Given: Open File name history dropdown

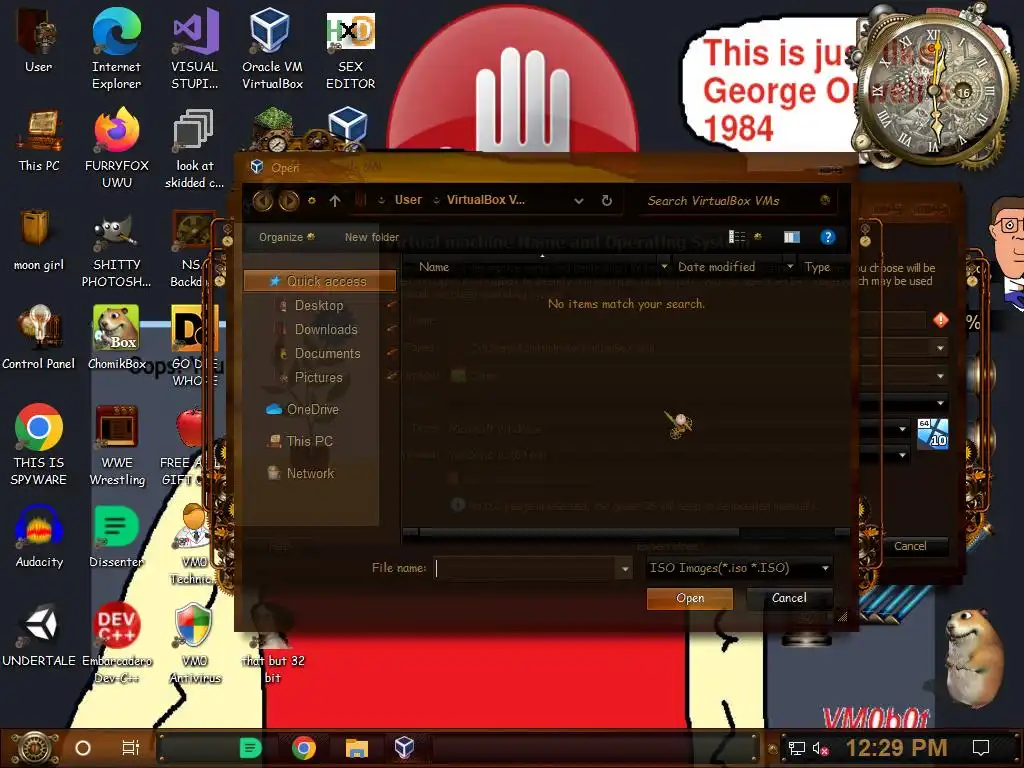Looking at the screenshot, I should click(624, 569).
